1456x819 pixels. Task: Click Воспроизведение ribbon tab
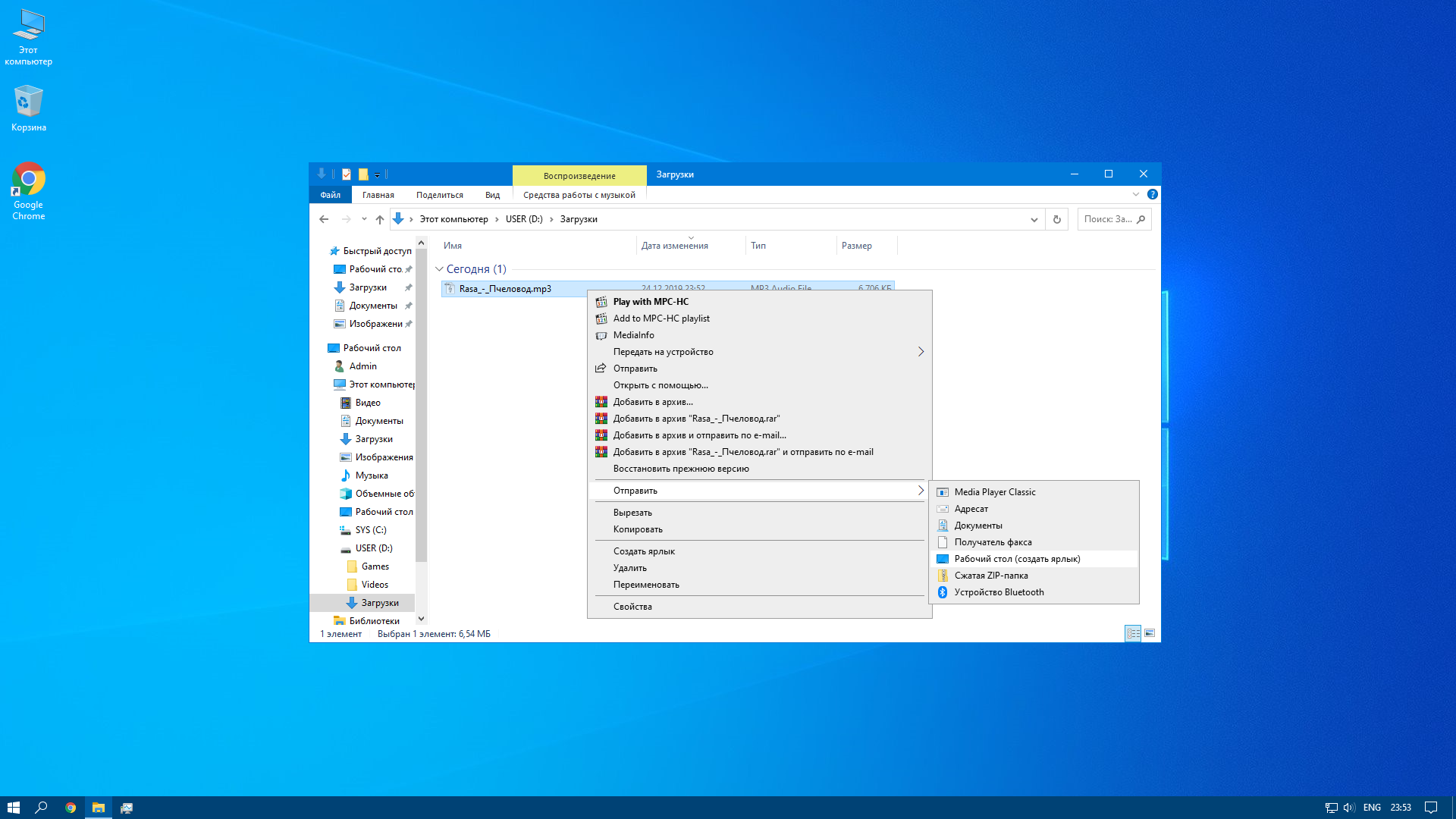[579, 174]
